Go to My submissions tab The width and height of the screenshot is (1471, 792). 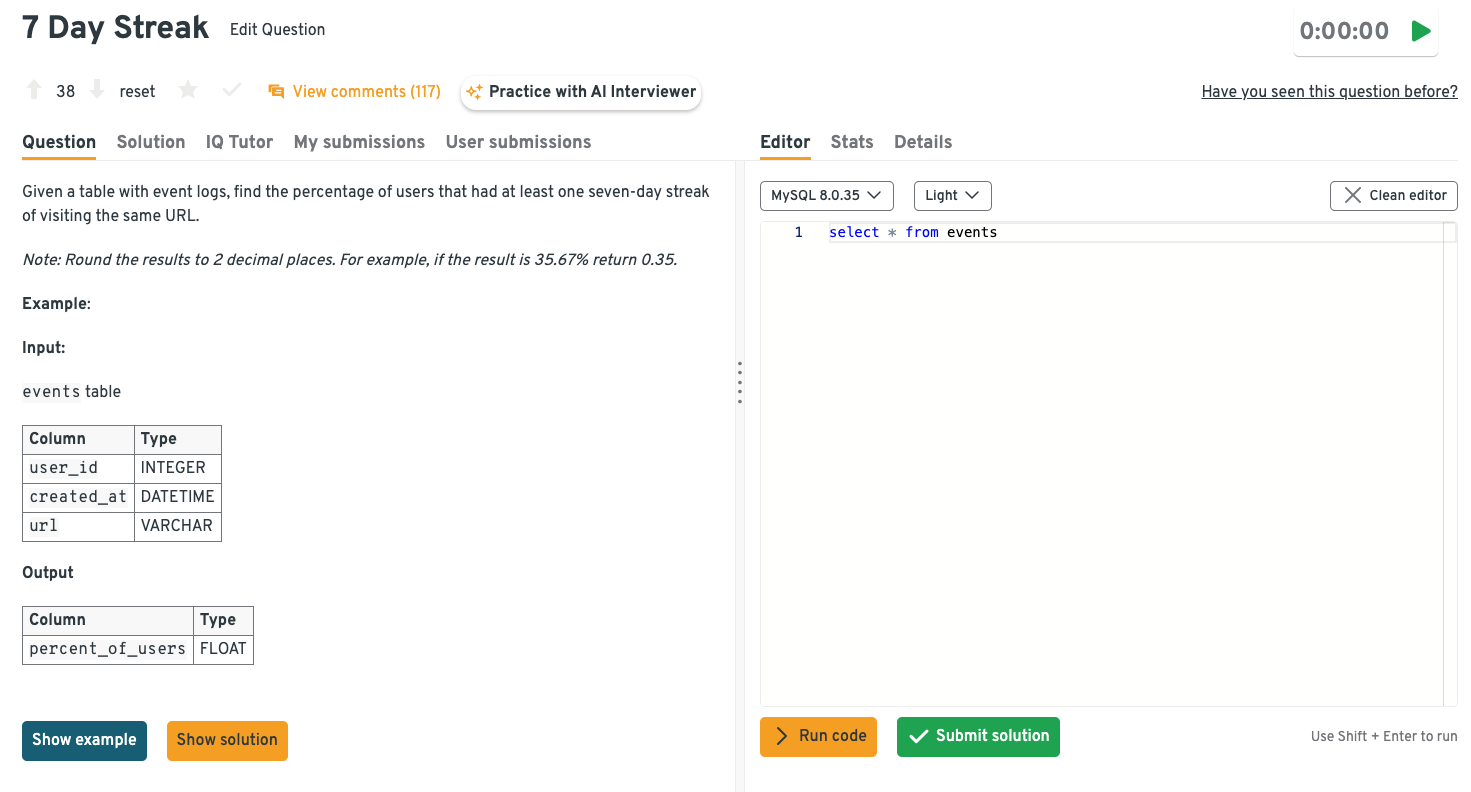(x=359, y=142)
